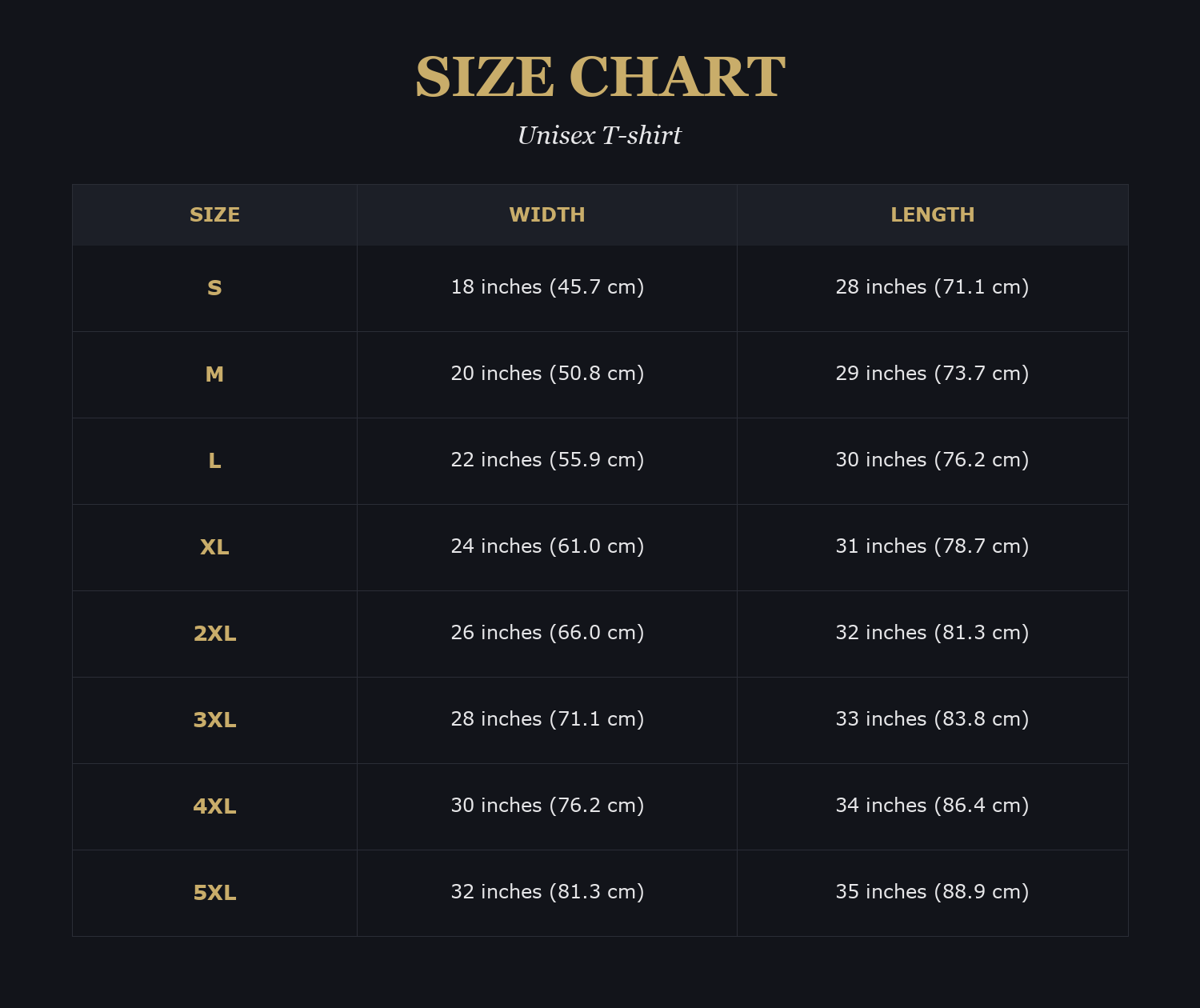The image size is (1200, 1008).
Task: Select the 22 inches (55.9 cm) width cell
Action: coord(547,462)
